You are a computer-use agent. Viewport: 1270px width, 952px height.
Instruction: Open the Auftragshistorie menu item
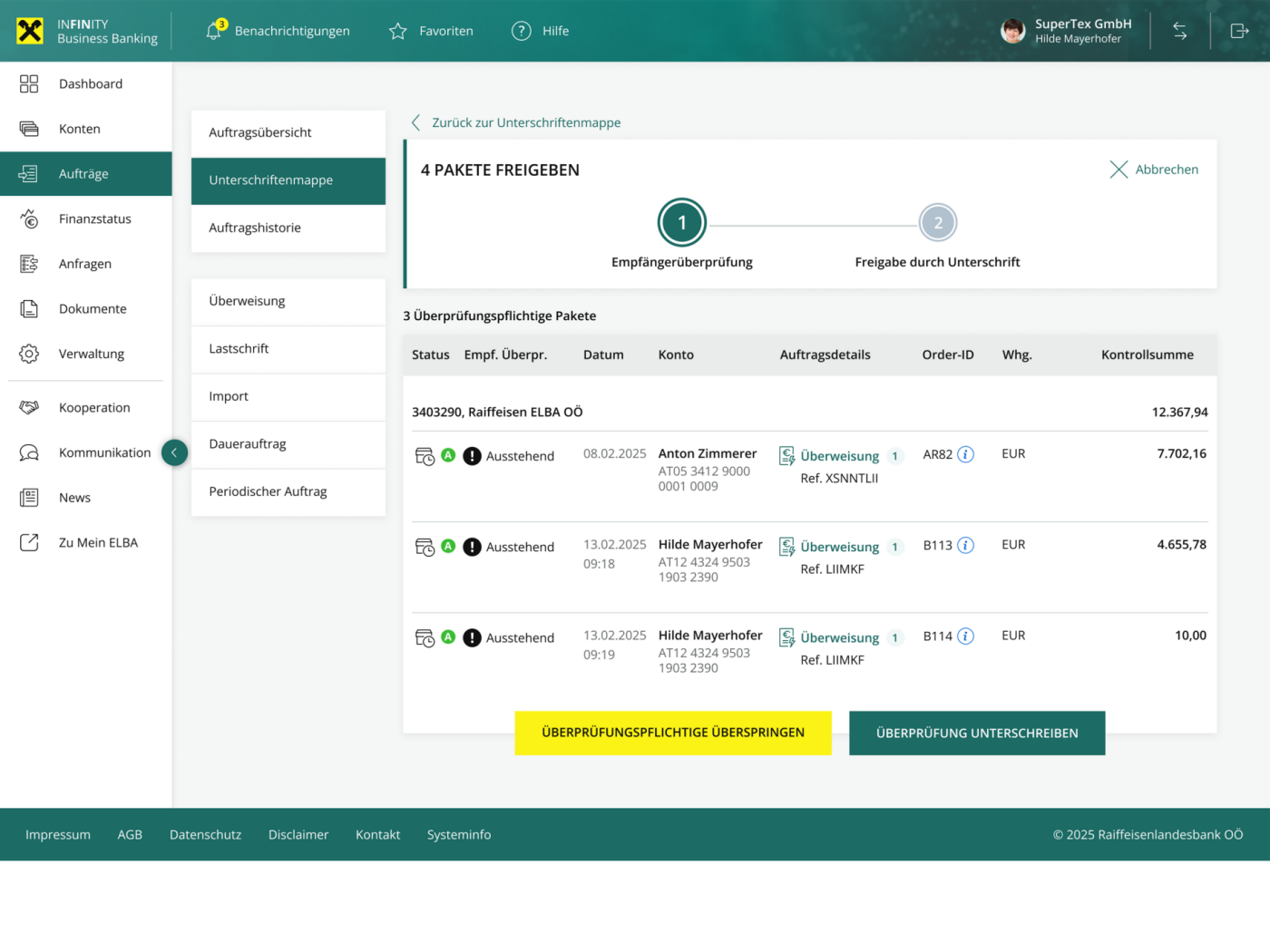(255, 228)
